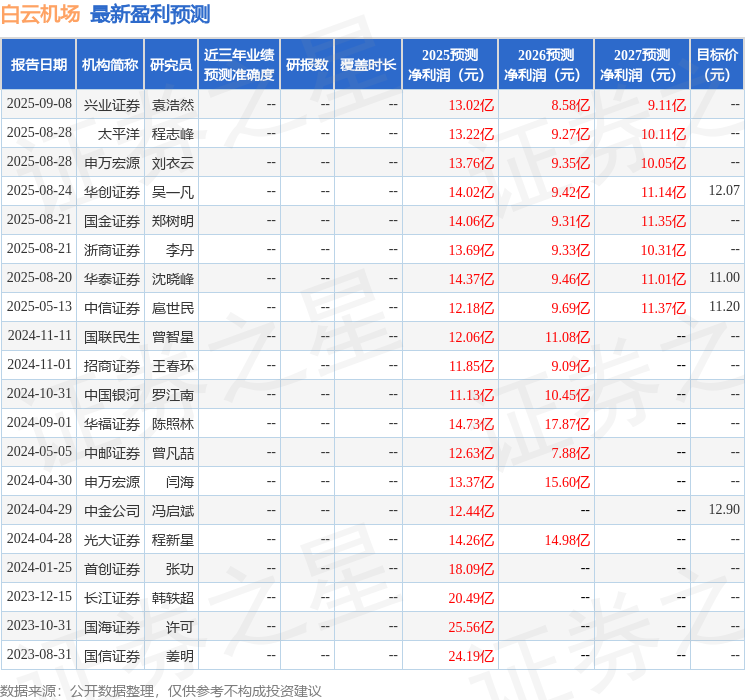Screen dimensions: 745x700
Task: Click researcher 李丹
Action: [x=180, y=250]
